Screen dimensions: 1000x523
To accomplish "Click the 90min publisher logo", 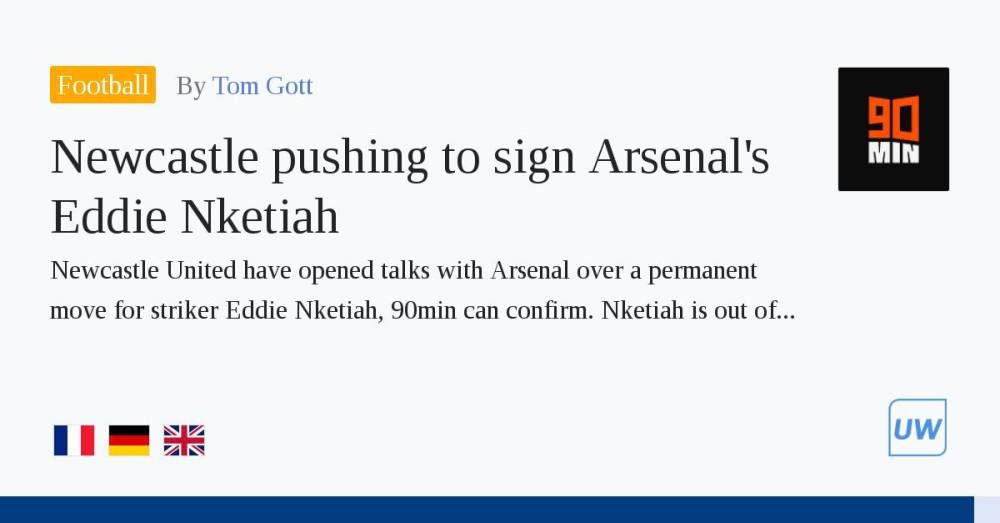I will click(893, 129).
